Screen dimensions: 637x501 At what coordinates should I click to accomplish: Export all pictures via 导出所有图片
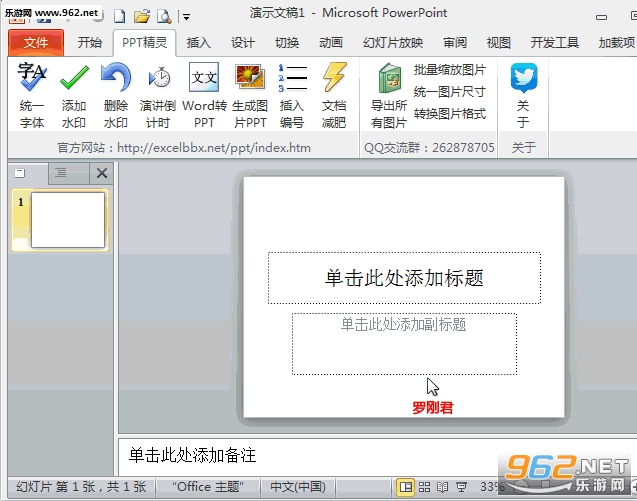point(389,95)
